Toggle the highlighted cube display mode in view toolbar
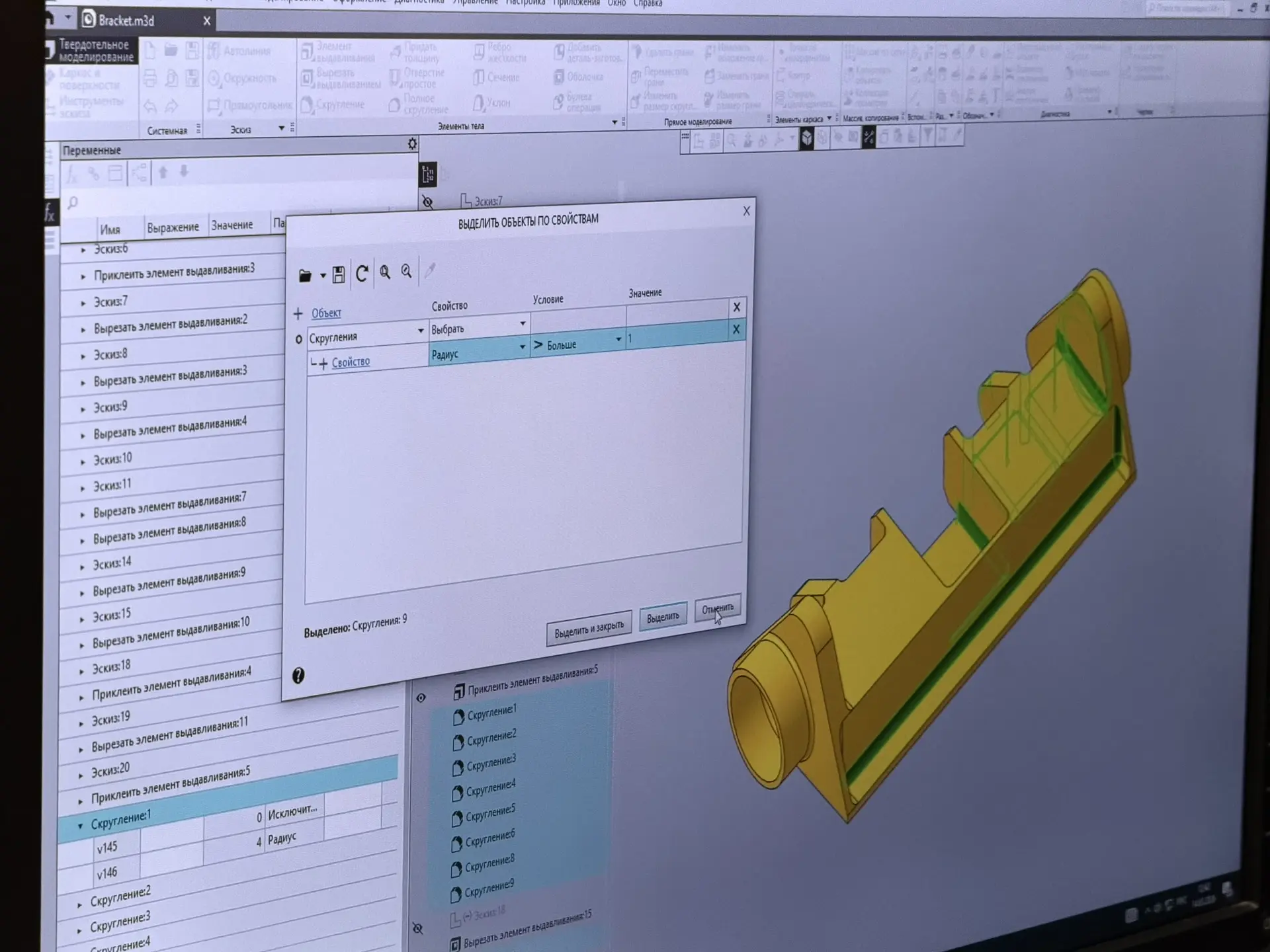 [x=807, y=138]
